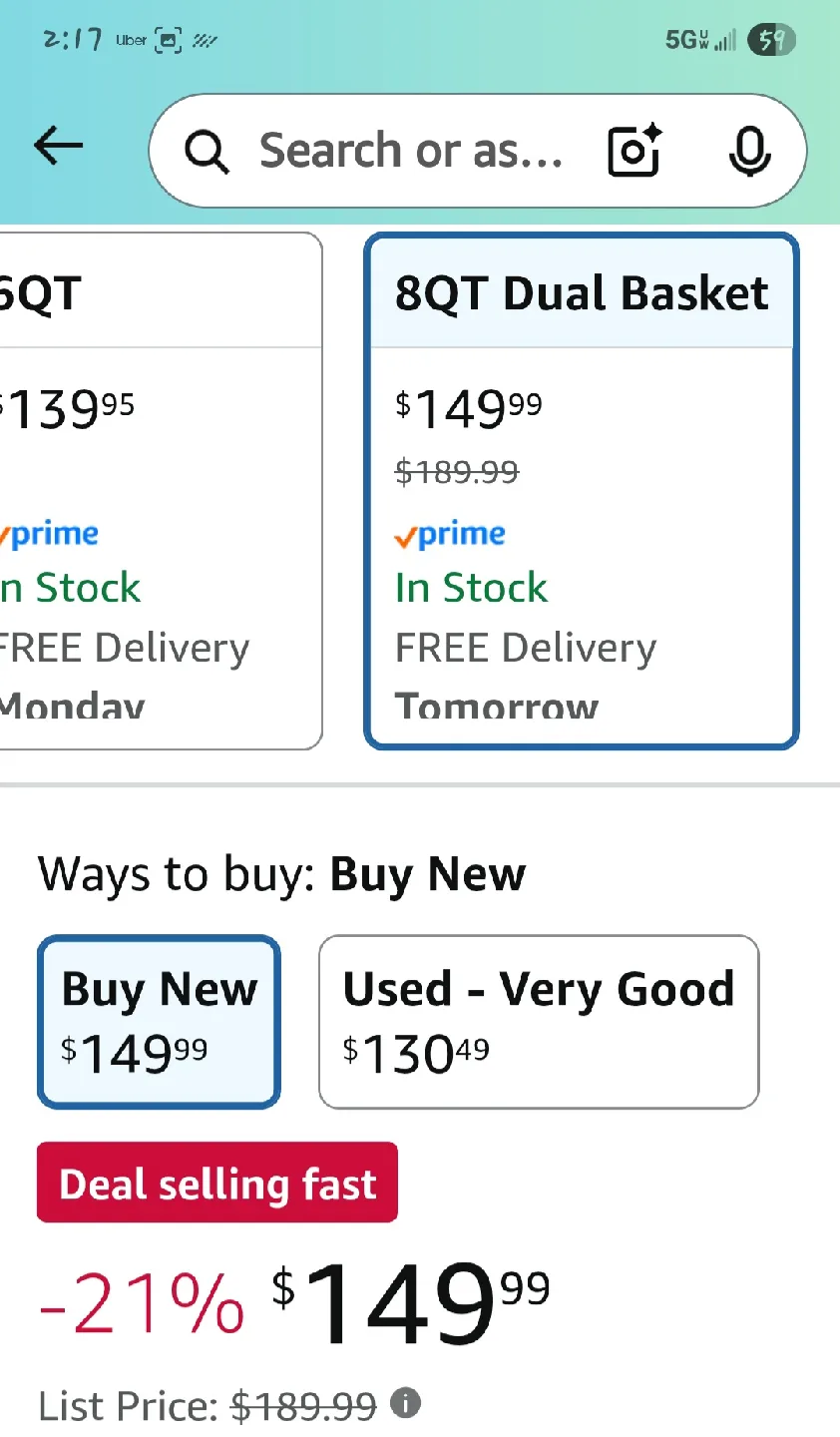Viewport: 840px width, 1437px height.
Task: Open camera lens visual search
Action: click(x=634, y=151)
